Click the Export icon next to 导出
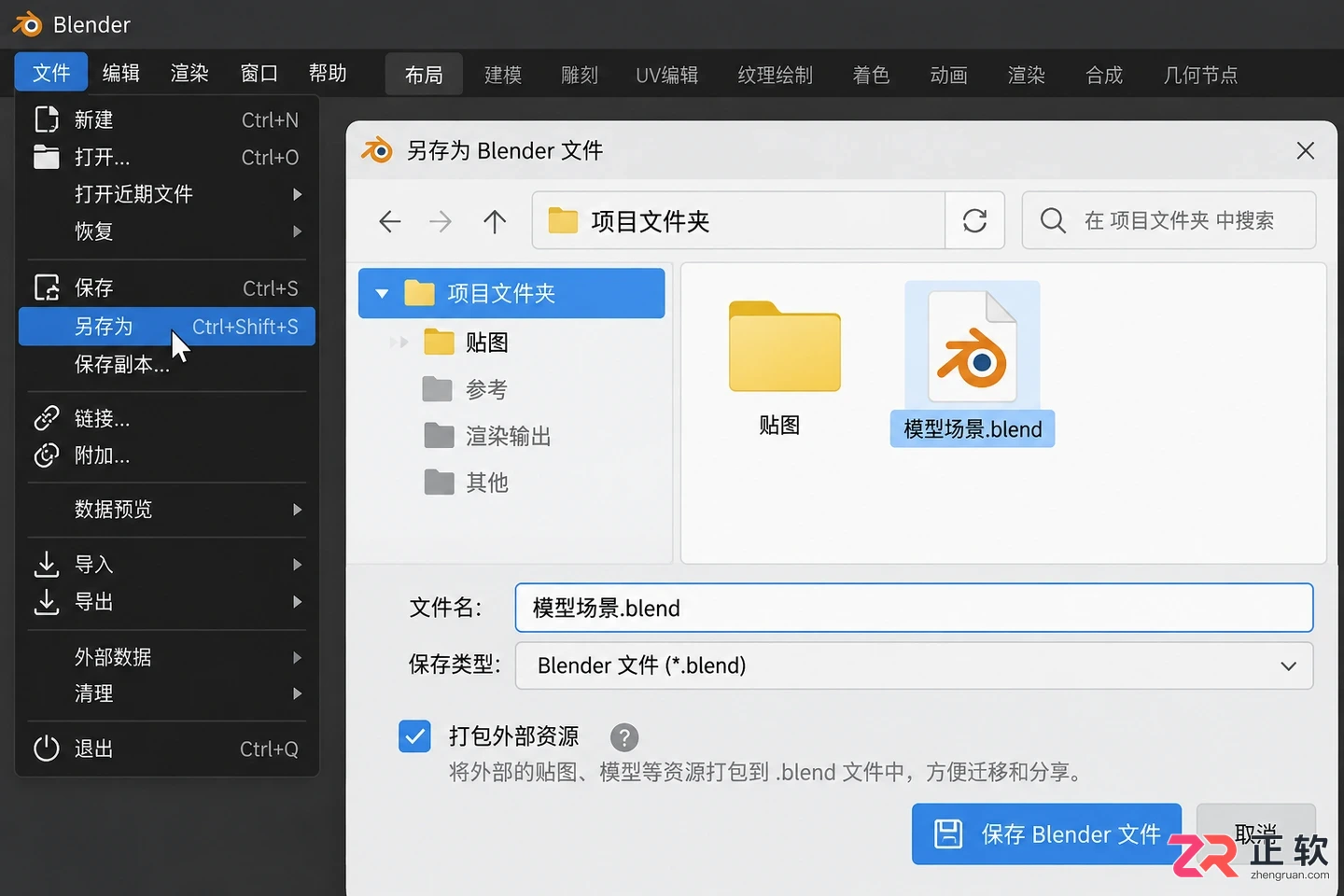This screenshot has width=1344, height=896. (x=47, y=602)
